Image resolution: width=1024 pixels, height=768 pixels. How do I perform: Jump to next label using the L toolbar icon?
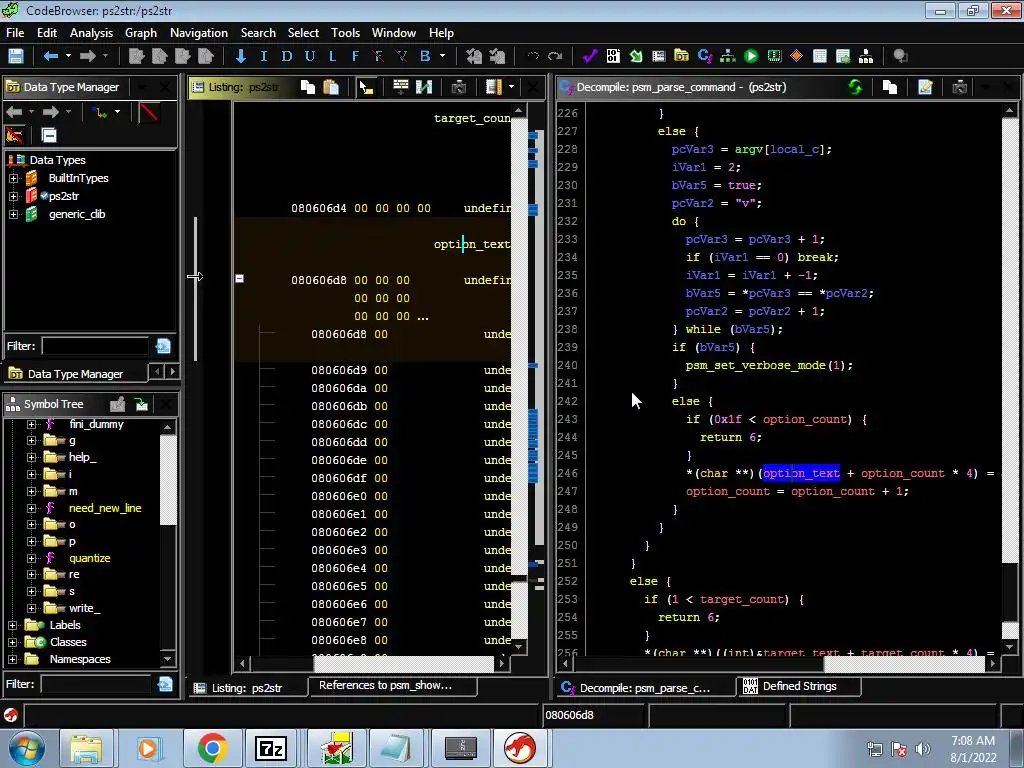pos(332,56)
